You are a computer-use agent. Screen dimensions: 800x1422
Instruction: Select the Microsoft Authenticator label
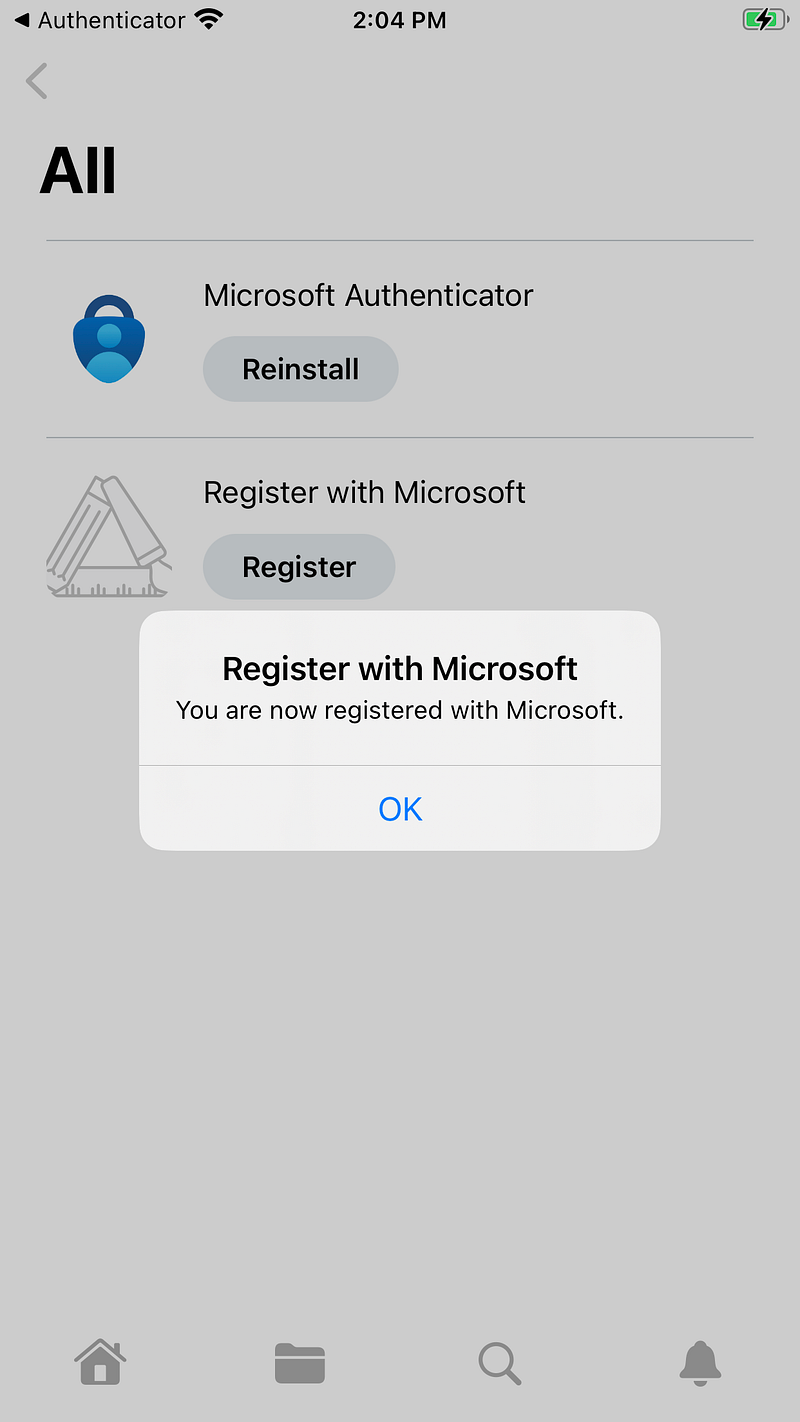click(x=368, y=295)
